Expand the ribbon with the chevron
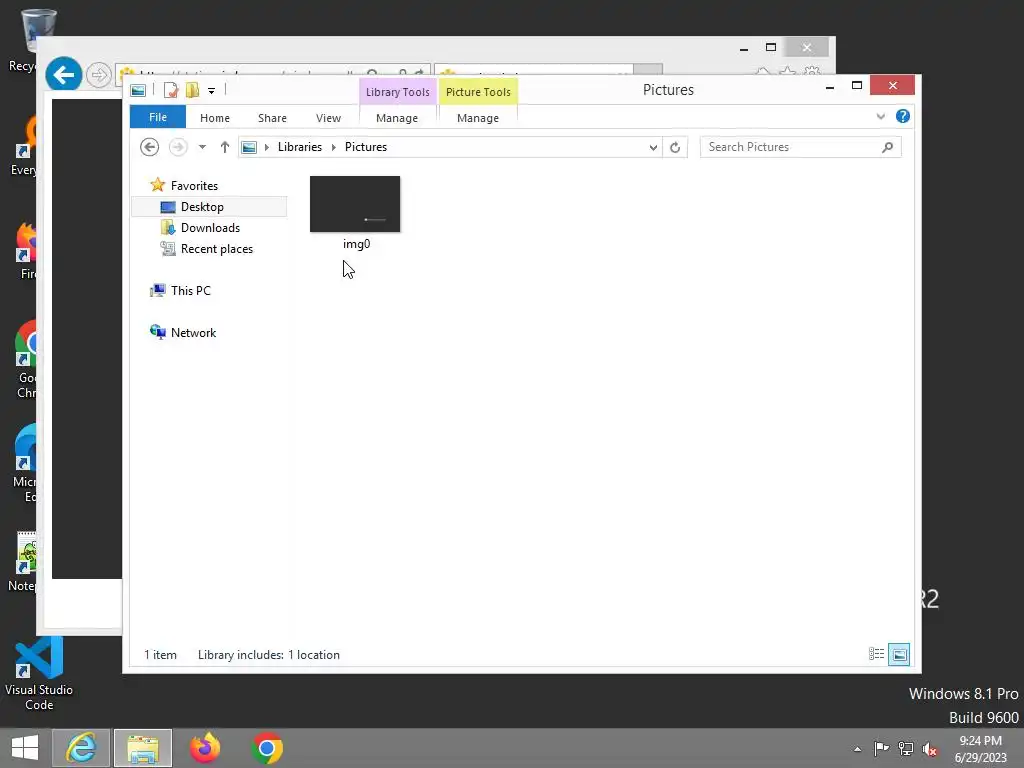The height and width of the screenshot is (768, 1024). click(x=880, y=117)
